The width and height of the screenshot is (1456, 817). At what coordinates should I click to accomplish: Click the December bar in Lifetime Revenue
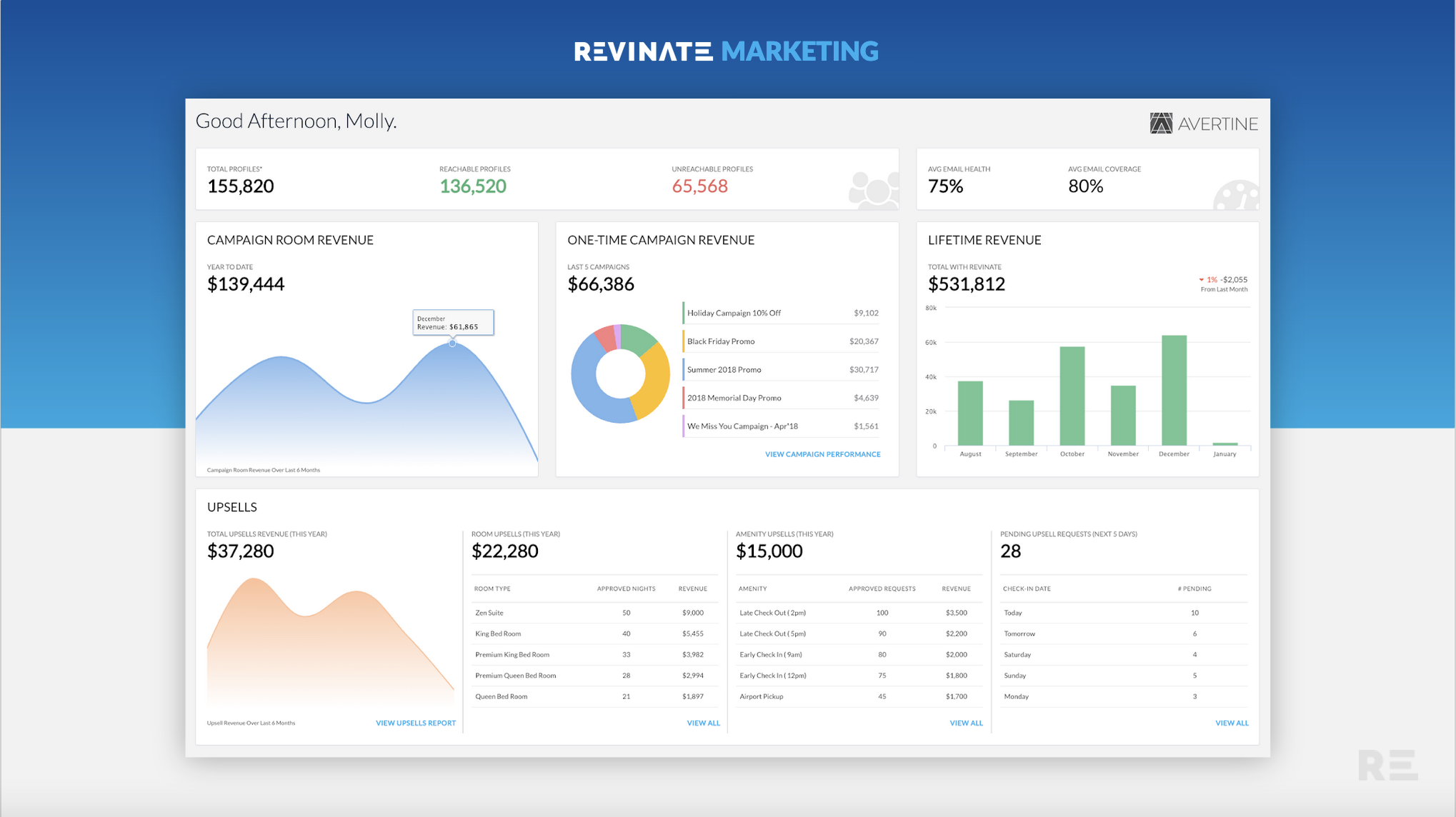pyautogui.click(x=1174, y=390)
